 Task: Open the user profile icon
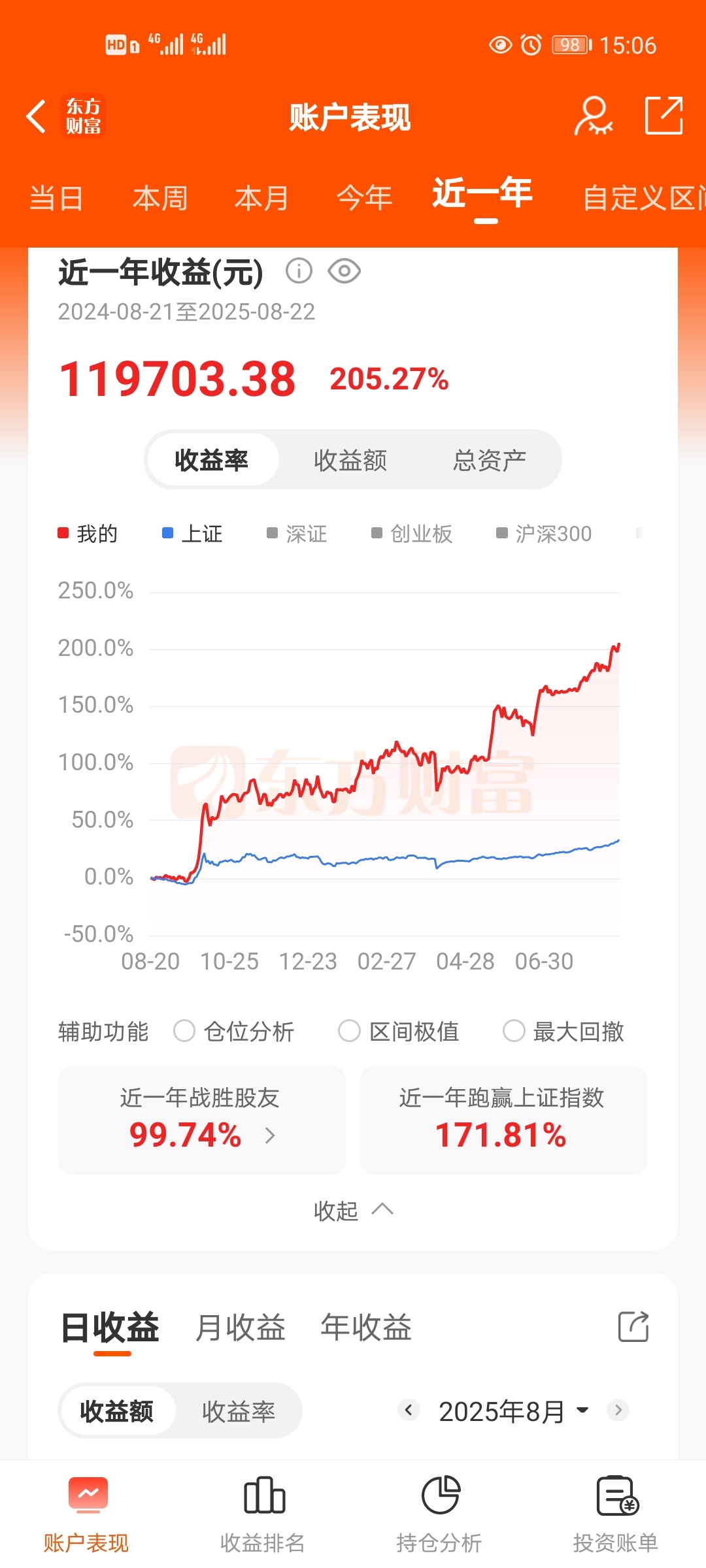click(593, 116)
